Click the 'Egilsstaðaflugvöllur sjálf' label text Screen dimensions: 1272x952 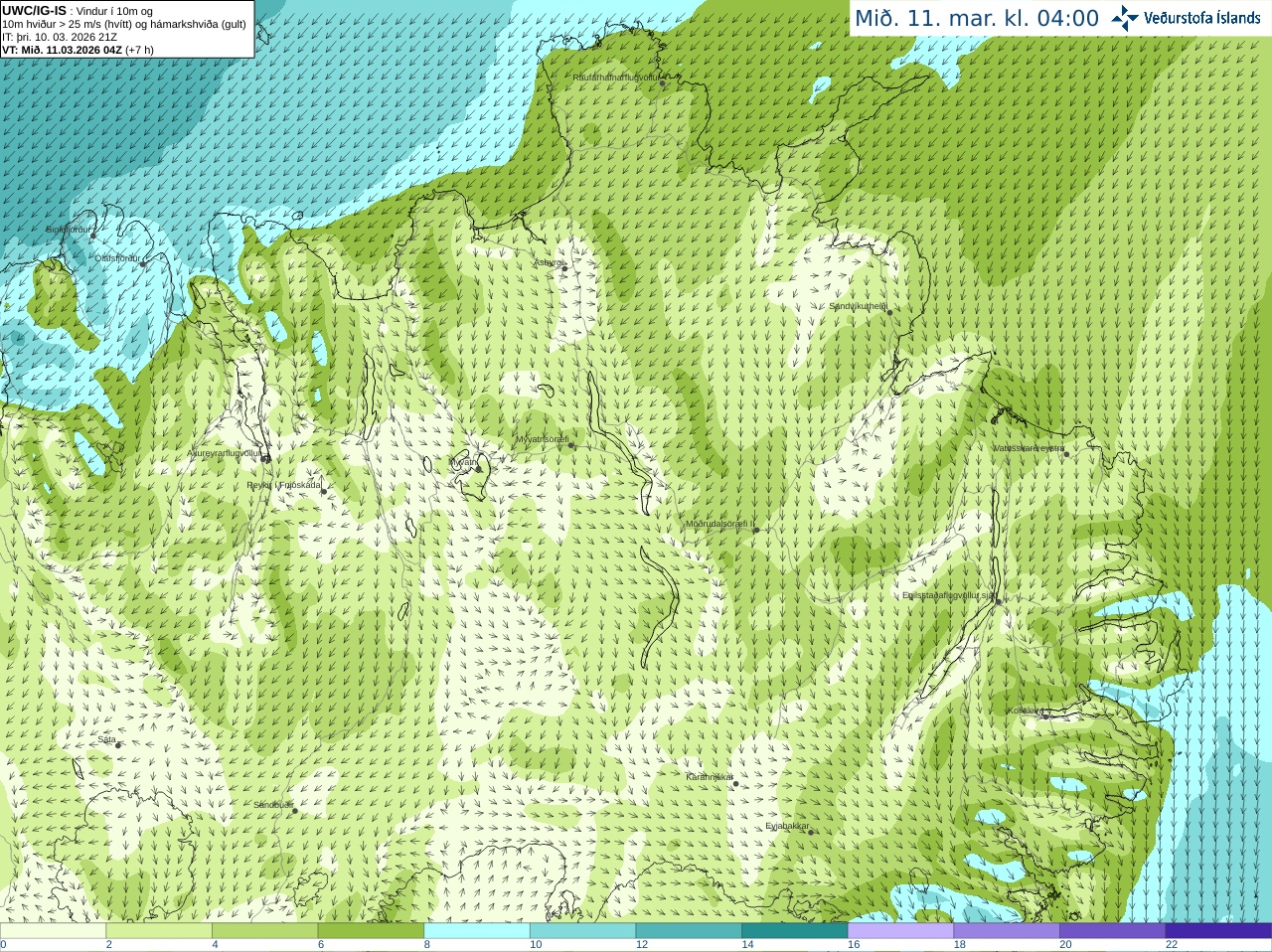948,595
